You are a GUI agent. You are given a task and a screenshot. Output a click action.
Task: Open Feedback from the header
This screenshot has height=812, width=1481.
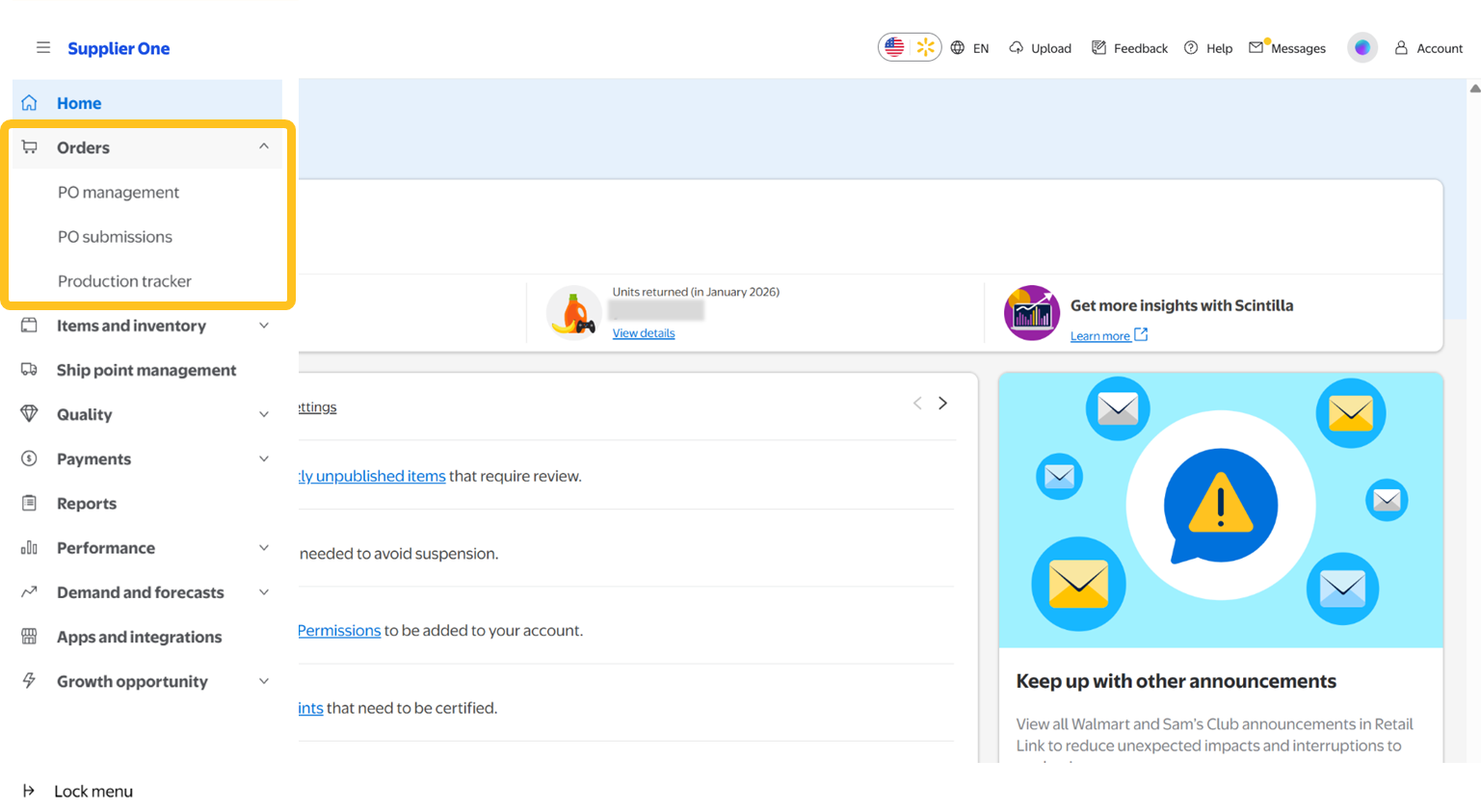coord(1129,47)
